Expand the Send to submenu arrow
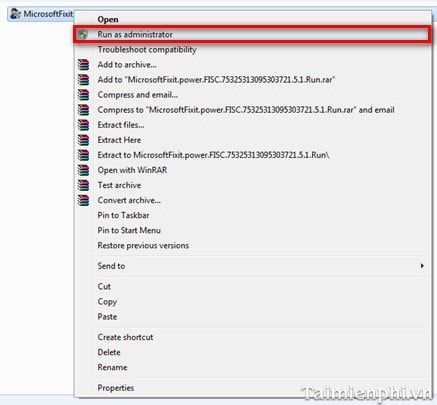This screenshot has height=405, width=437. click(422, 266)
